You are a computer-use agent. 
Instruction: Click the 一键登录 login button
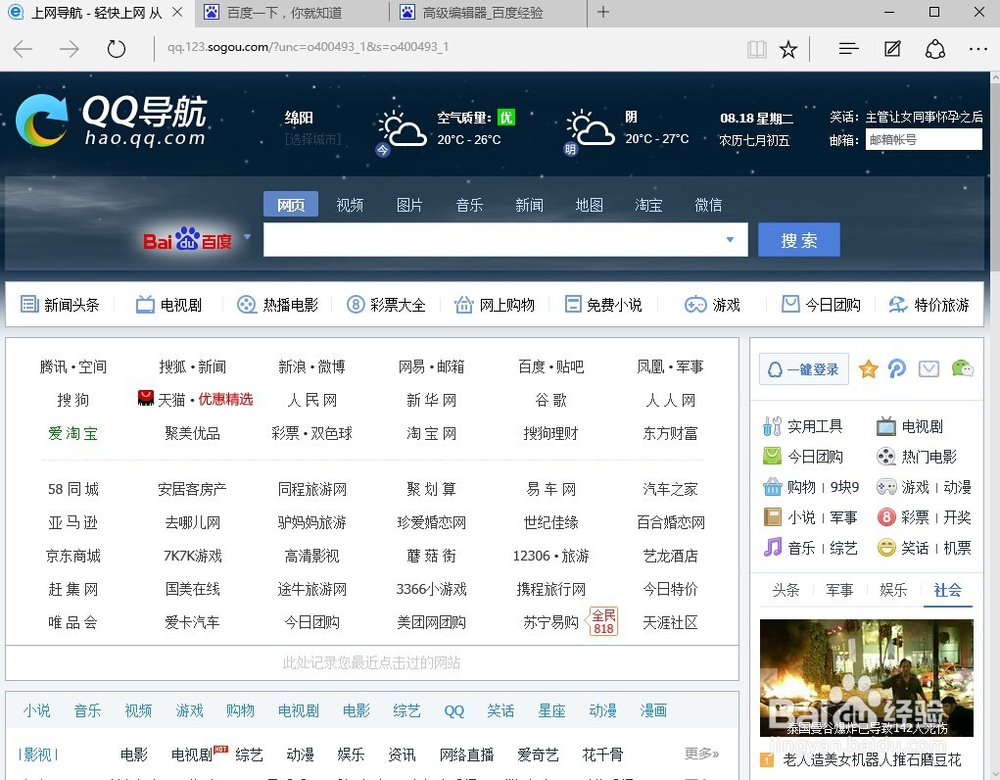[804, 369]
